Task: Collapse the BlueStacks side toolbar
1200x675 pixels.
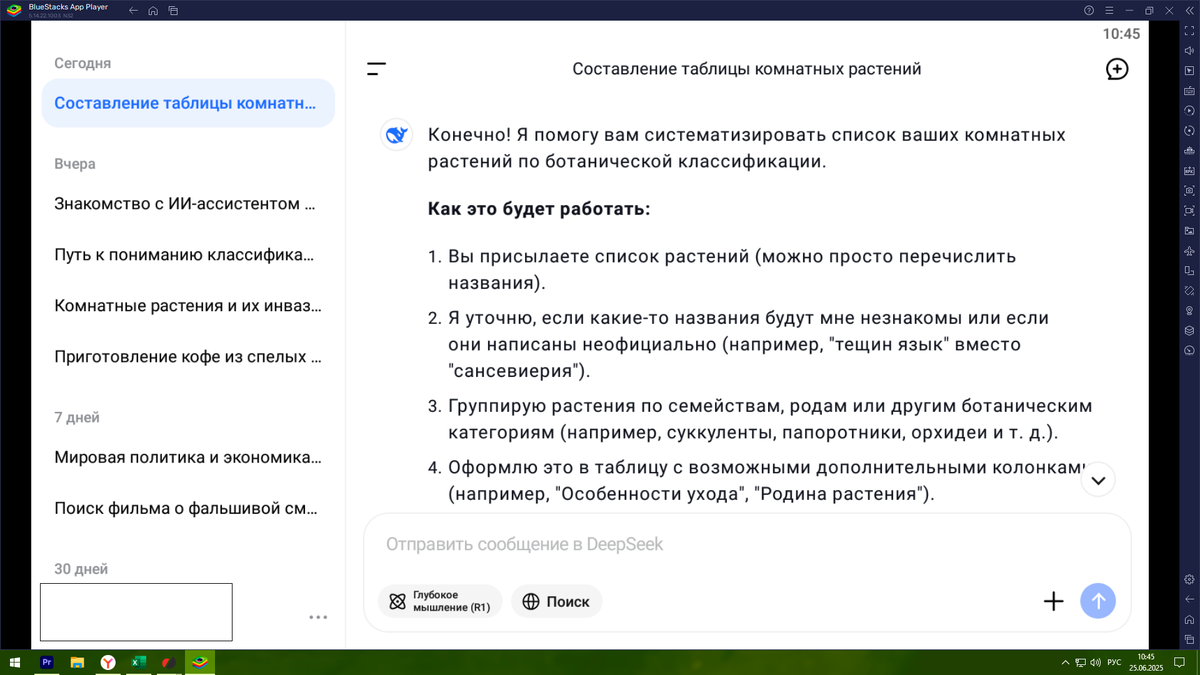Action: coord(1189,10)
